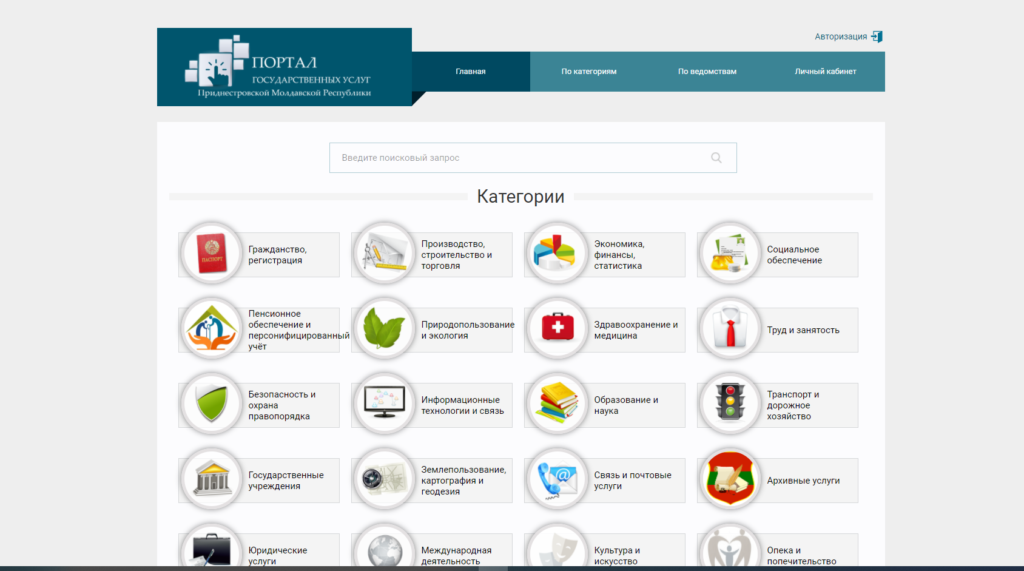The width and height of the screenshot is (1024, 571).
Task: Click the green leaf icon for Природопользование
Action: (x=385, y=329)
